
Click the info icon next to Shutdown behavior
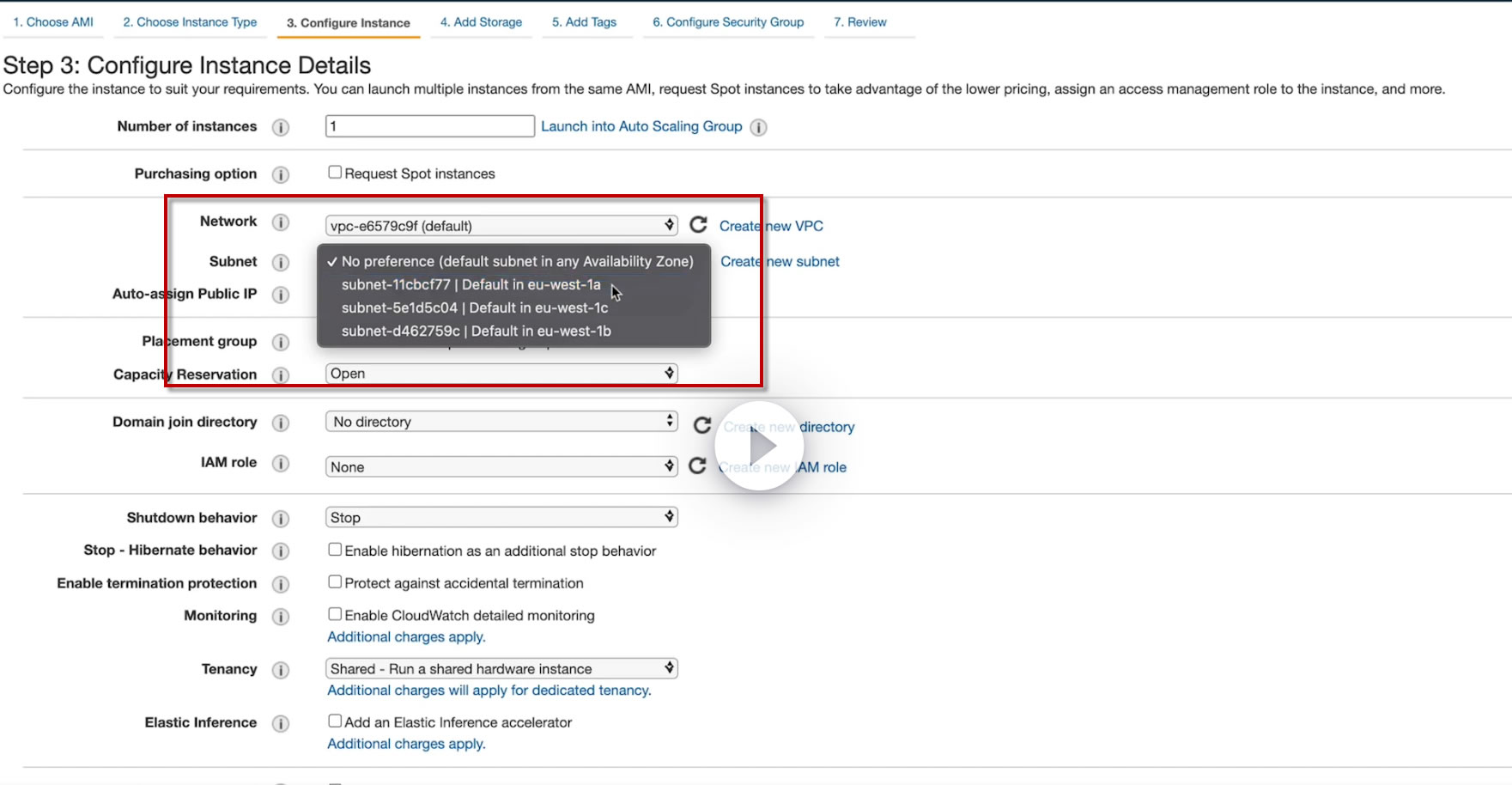pyautogui.click(x=281, y=519)
